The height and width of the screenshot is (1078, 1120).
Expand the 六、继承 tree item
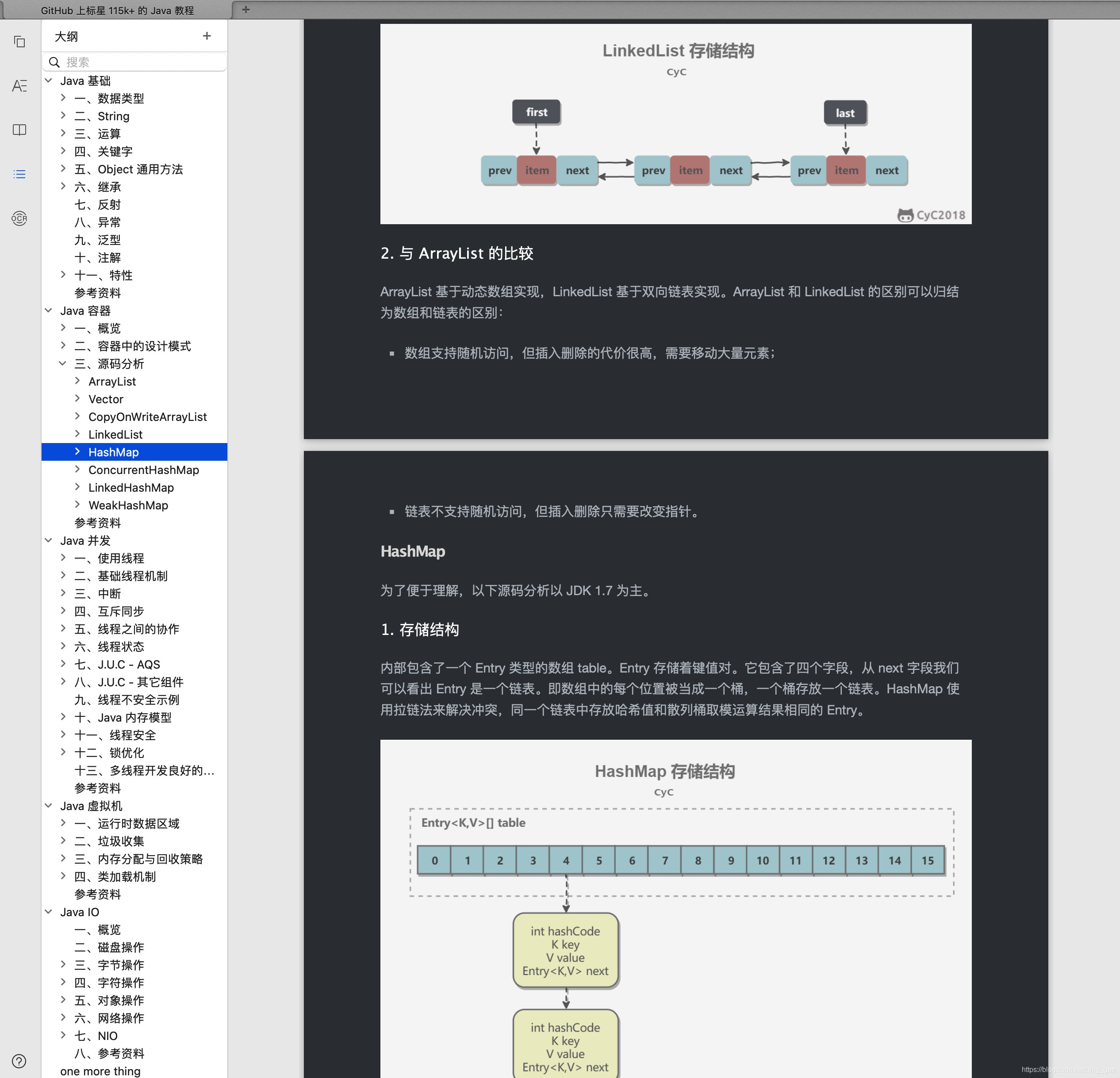pos(62,187)
